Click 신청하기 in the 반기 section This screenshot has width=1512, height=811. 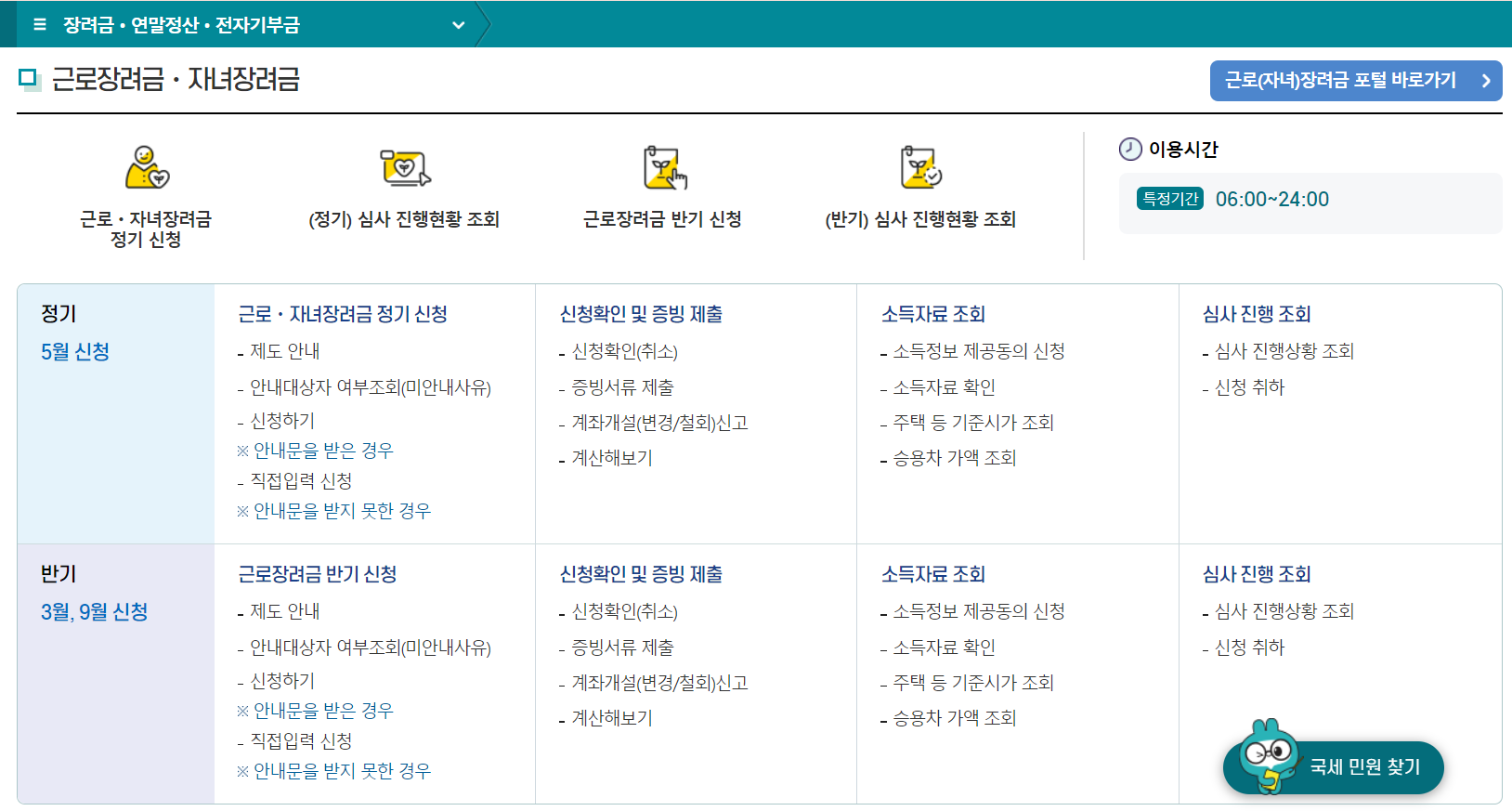282,681
